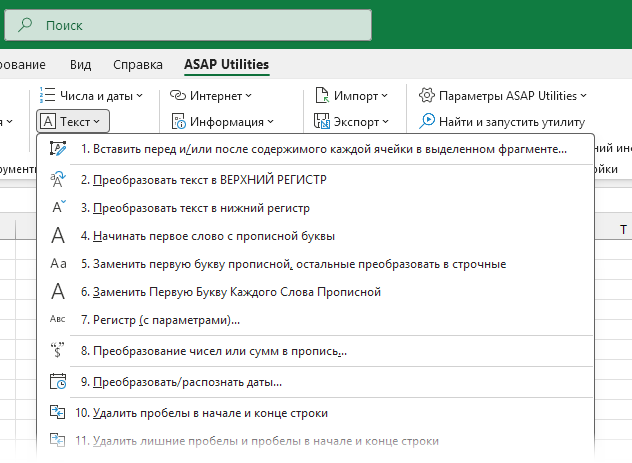Image resolution: width=632 pixels, height=463 pixels.
Task: Click the large A icon beside item 4
Action: (x=58, y=235)
